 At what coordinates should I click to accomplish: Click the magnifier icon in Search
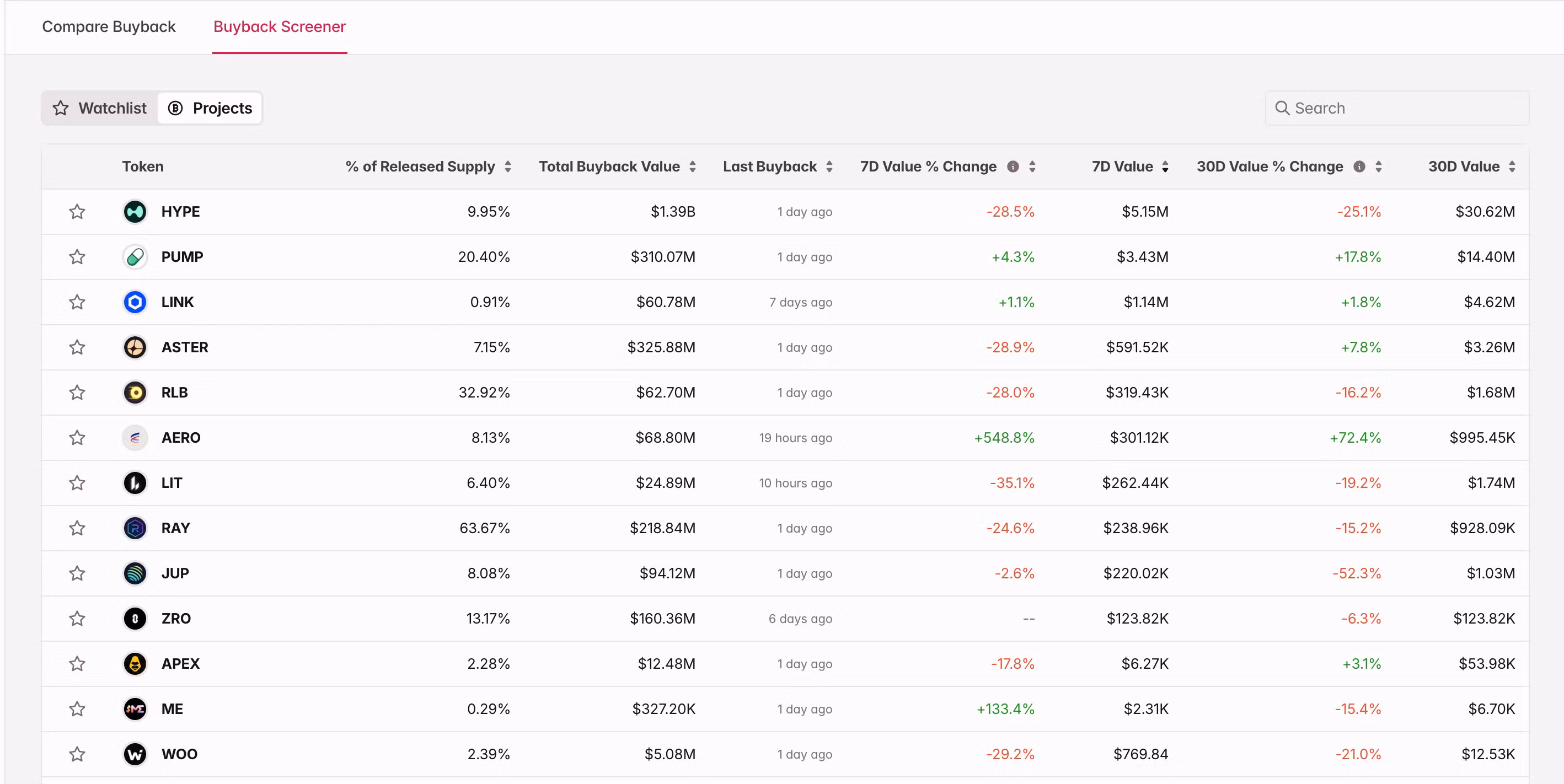coord(1282,108)
